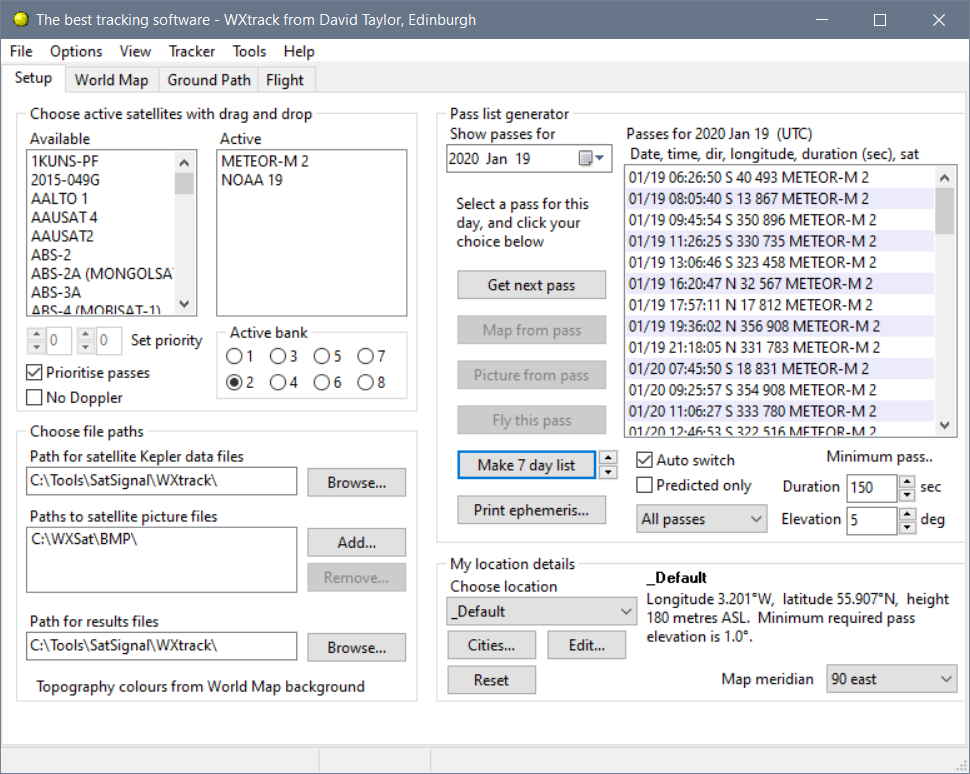Click up arrow beside Make 7 day list
The width and height of the screenshot is (970, 774).
coord(609,457)
